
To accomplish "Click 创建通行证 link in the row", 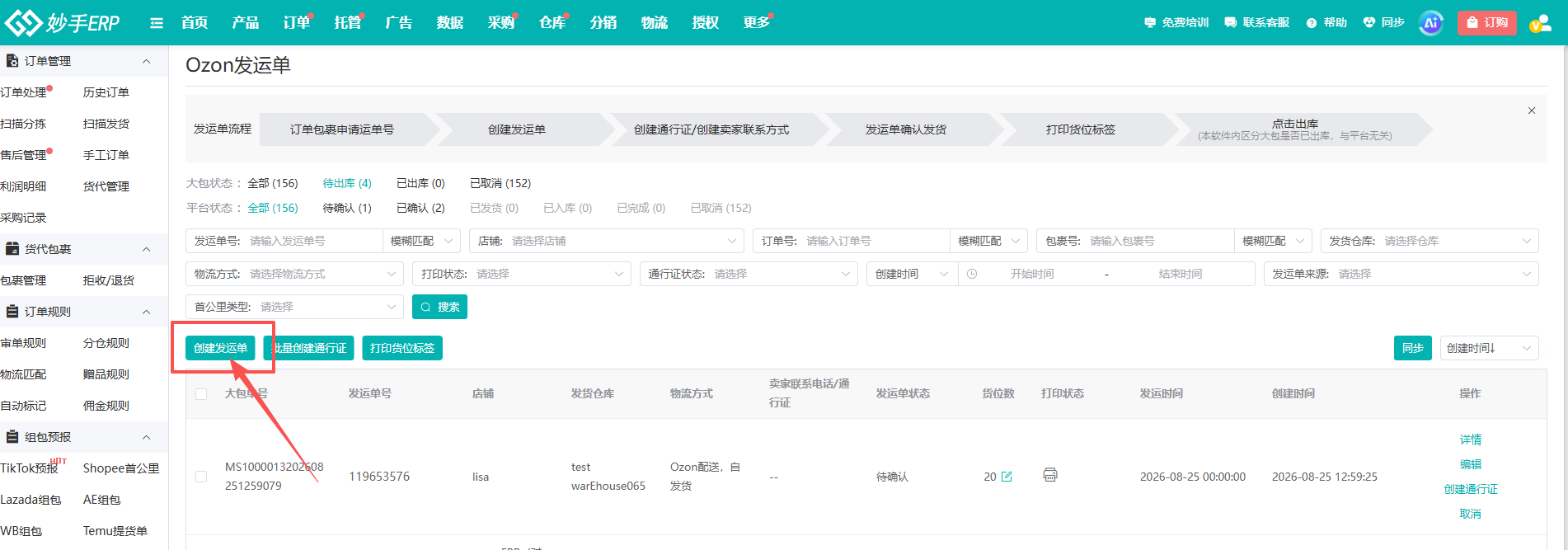I will 1471,489.
